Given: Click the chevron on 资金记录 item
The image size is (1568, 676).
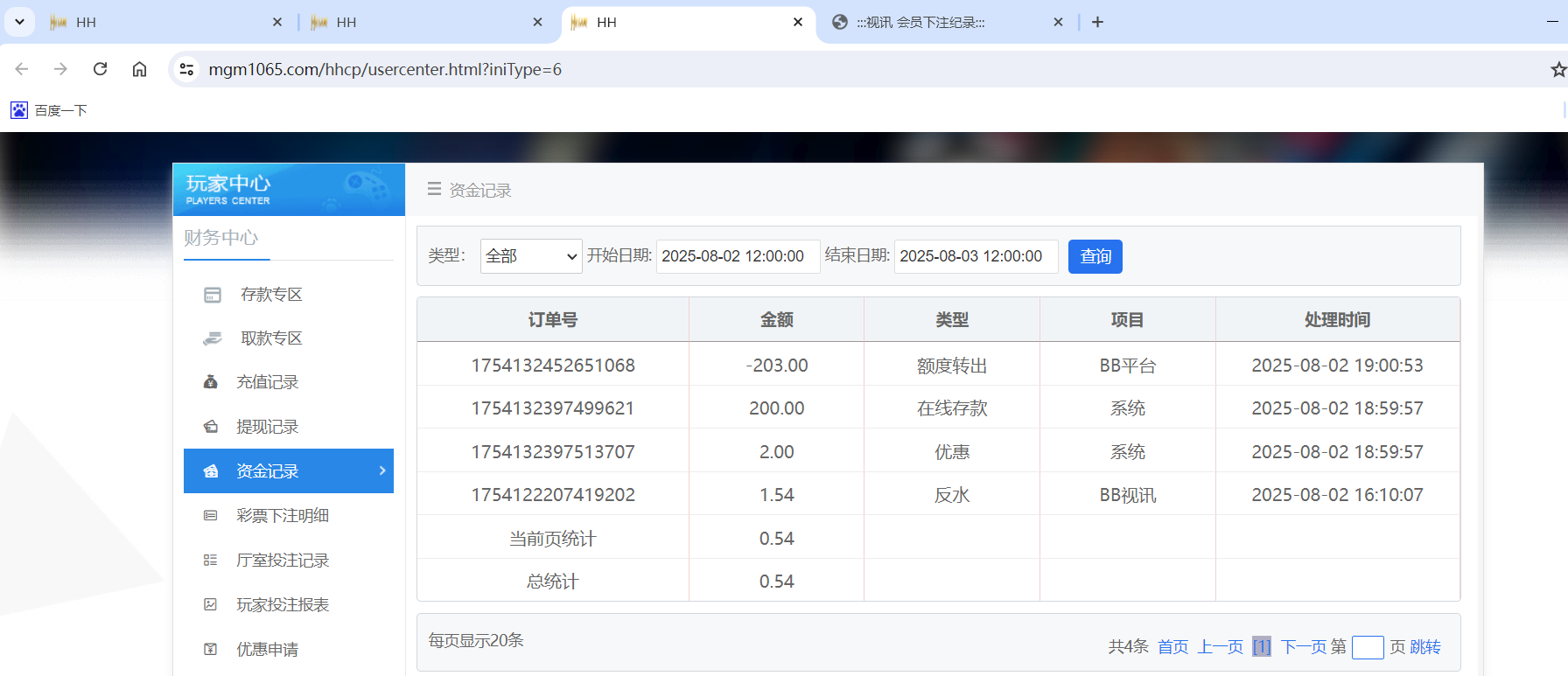Looking at the screenshot, I should click(x=382, y=470).
